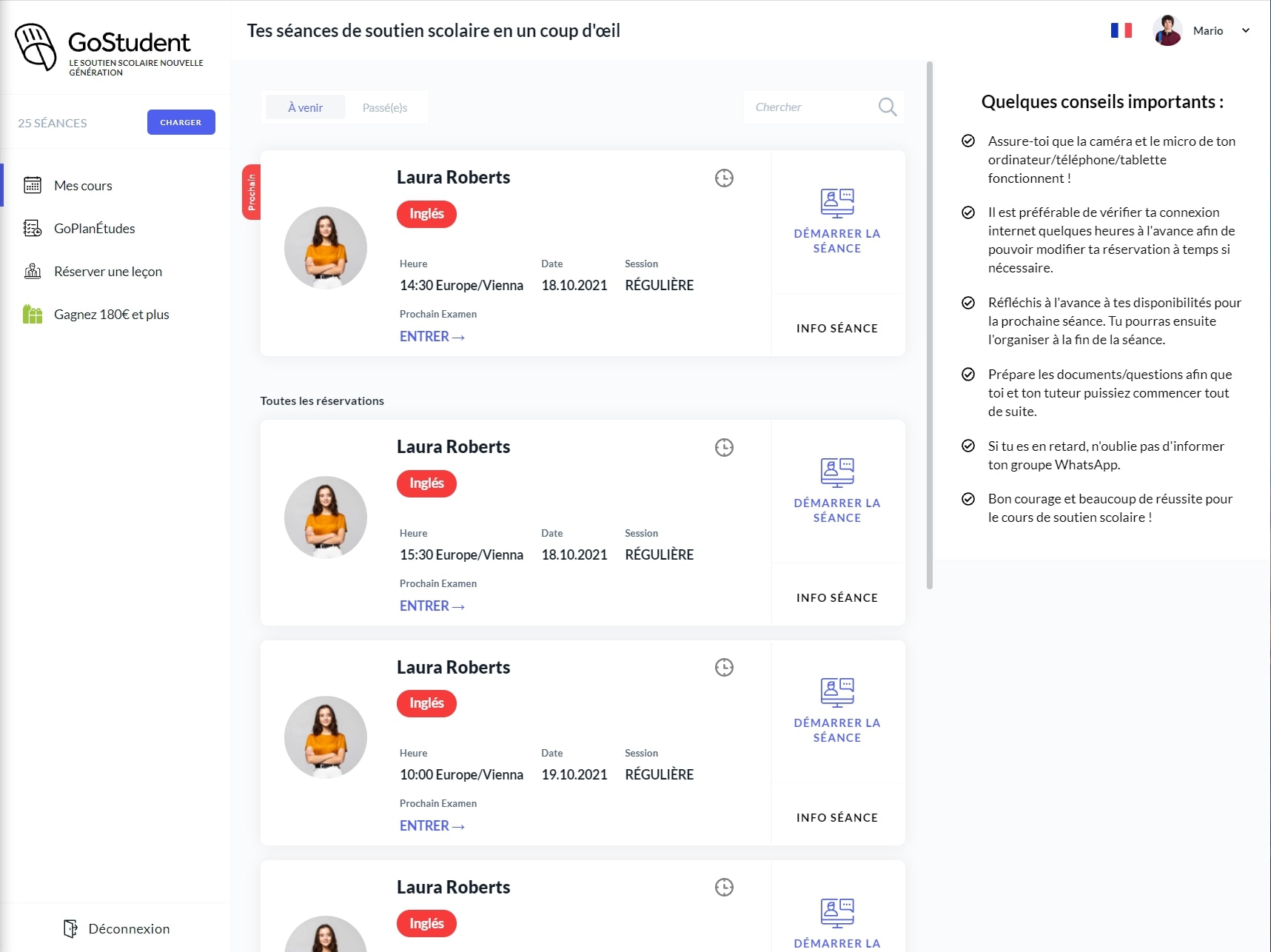Image resolution: width=1271 pixels, height=952 pixels.
Task: Click Mario's profile avatar
Action: click(1167, 30)
